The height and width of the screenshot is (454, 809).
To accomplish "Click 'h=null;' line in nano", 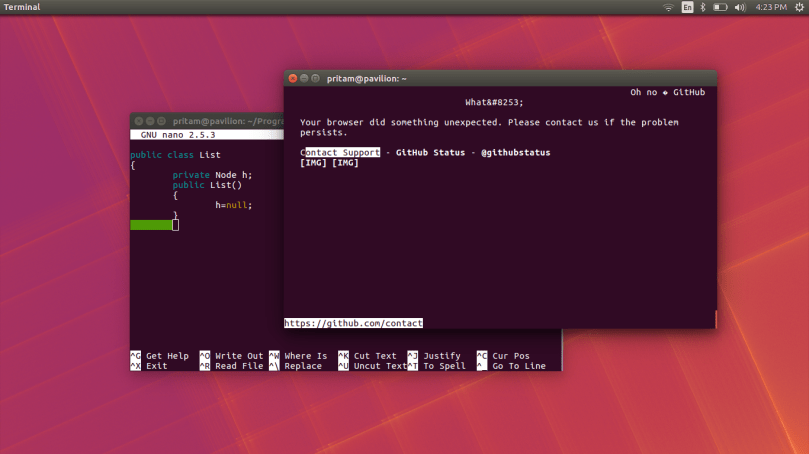I will click(234, 205).
